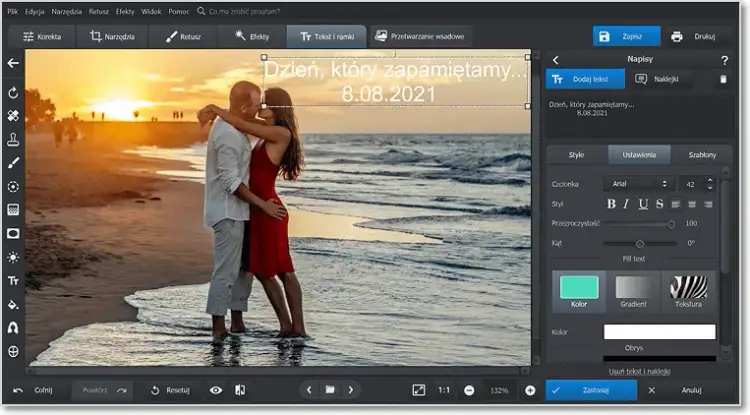
Task: Toggle the eye preview original icon
Action: pos(216,390)
